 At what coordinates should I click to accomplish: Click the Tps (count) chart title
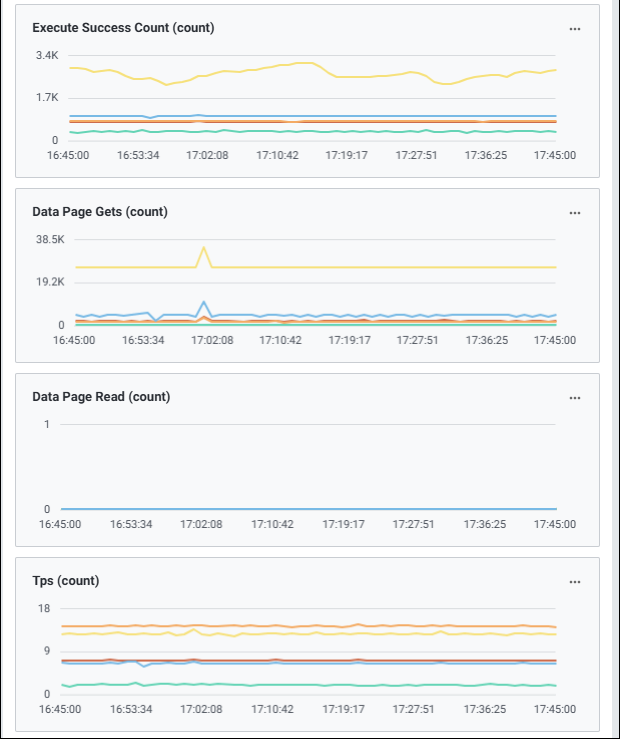66,581
